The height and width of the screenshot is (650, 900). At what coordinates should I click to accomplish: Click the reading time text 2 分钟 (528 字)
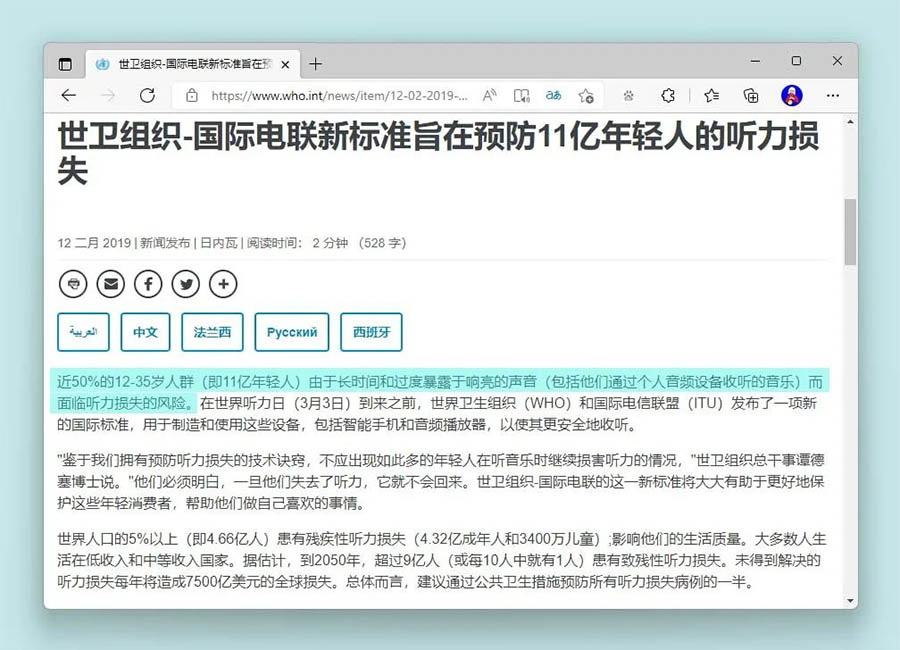click(x=359, y=243)
